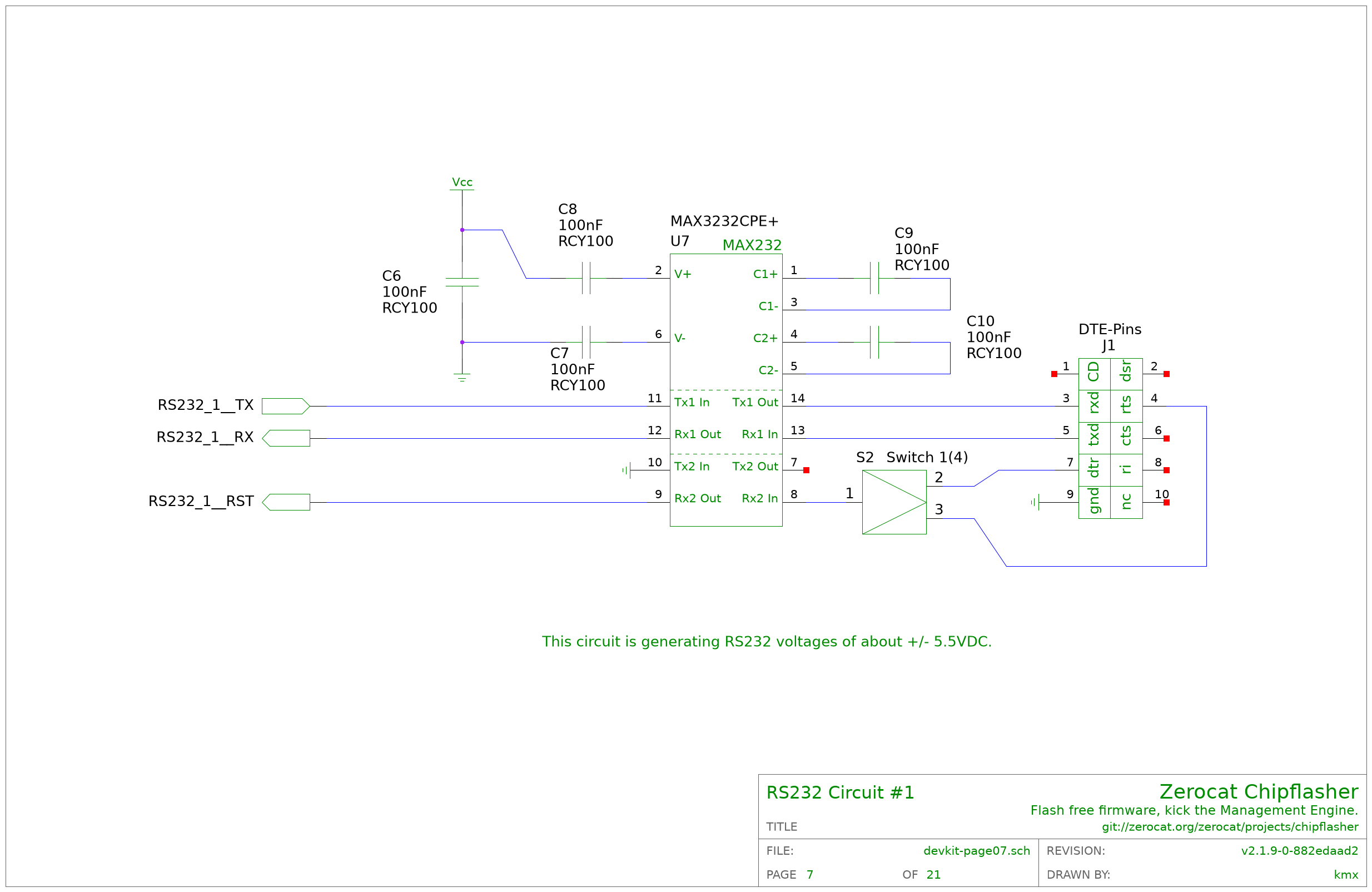This screenshot has width=1372, height=892.
Task: Click the RS232 Circuit #1 title
Action: (x=840, y=792)
